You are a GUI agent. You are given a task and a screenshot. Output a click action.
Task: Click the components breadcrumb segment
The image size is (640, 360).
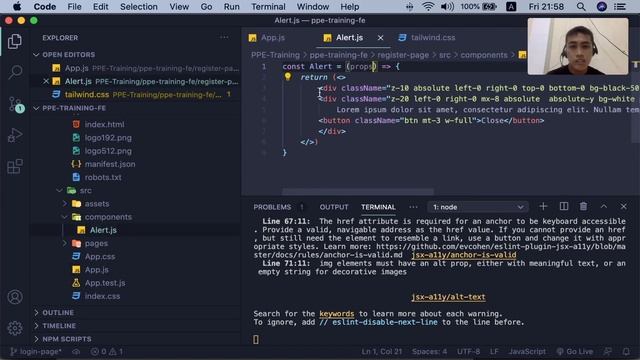(484, 55)
